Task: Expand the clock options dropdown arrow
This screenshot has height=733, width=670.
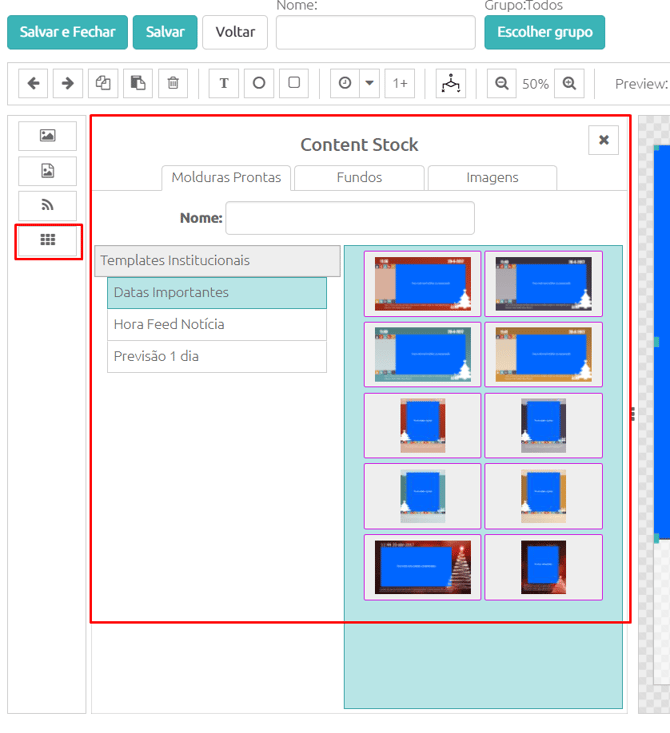Action: 370,83
